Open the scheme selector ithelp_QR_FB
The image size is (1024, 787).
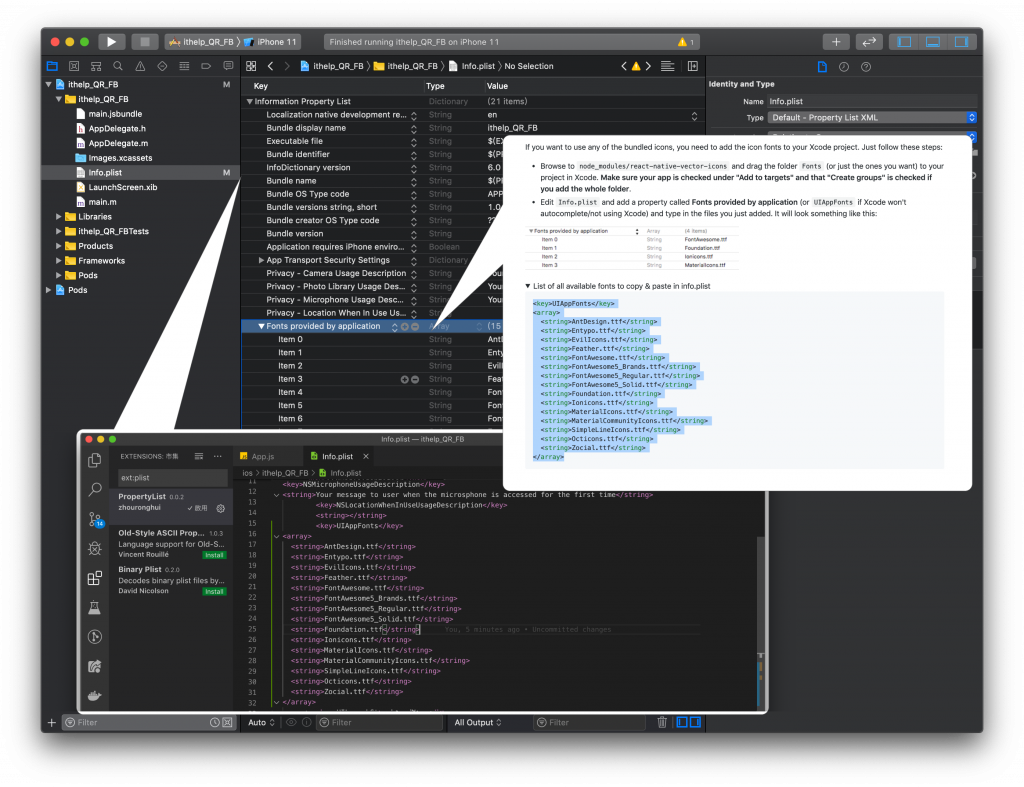(201, 42)
